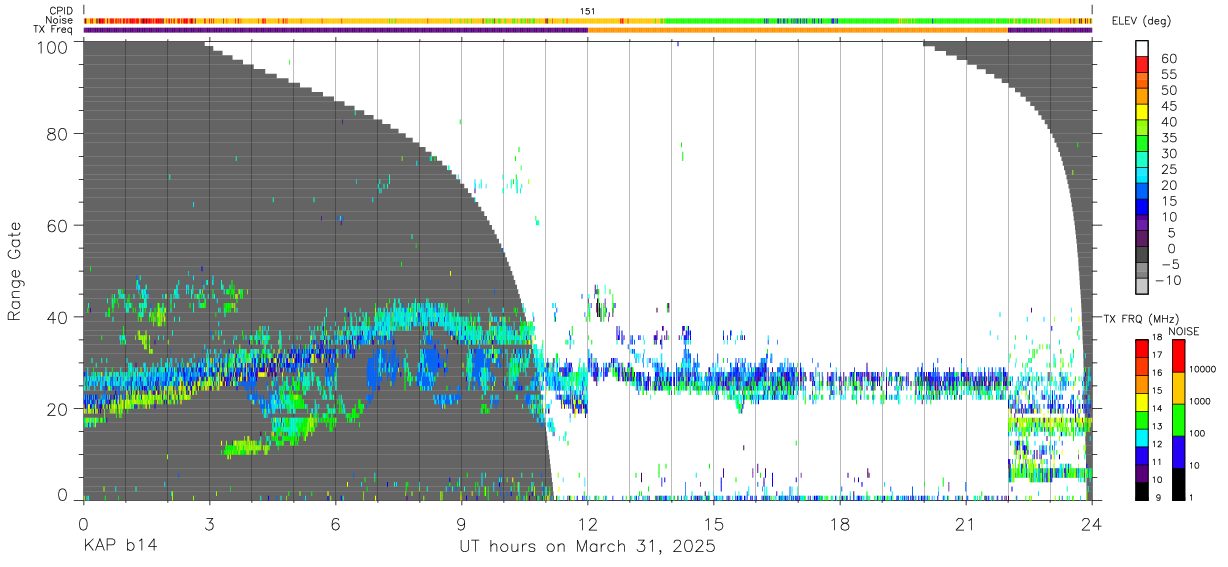Select the white top cell of ELEV colorbar
This screenshot has width=1228, height=567.
1142,49
